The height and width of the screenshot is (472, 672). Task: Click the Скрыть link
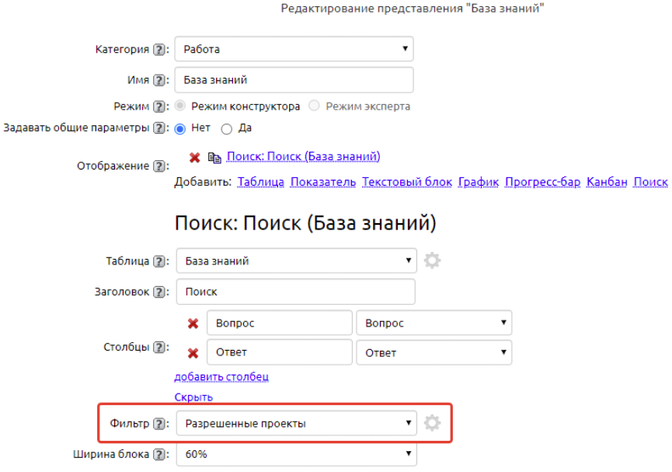[193, 397]
